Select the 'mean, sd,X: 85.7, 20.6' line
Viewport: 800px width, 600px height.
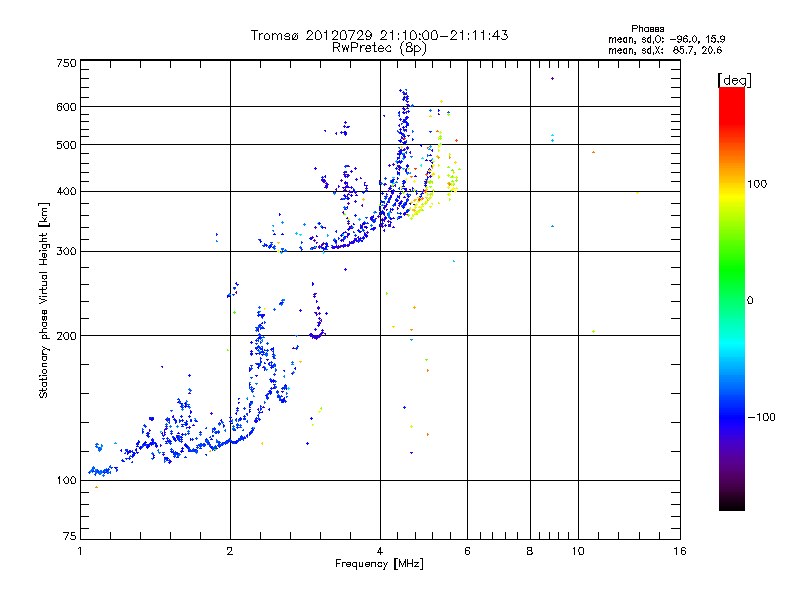tap(665, 50)
